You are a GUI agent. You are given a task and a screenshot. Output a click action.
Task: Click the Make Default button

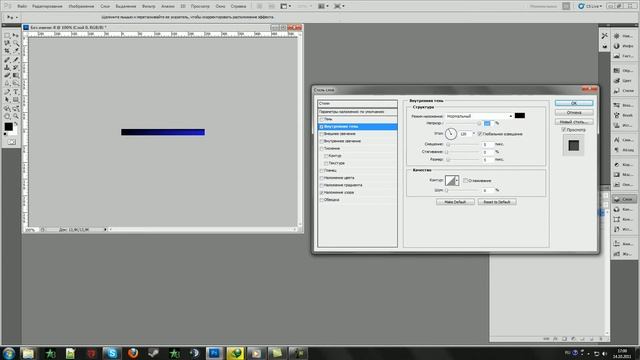pos(455,202)
